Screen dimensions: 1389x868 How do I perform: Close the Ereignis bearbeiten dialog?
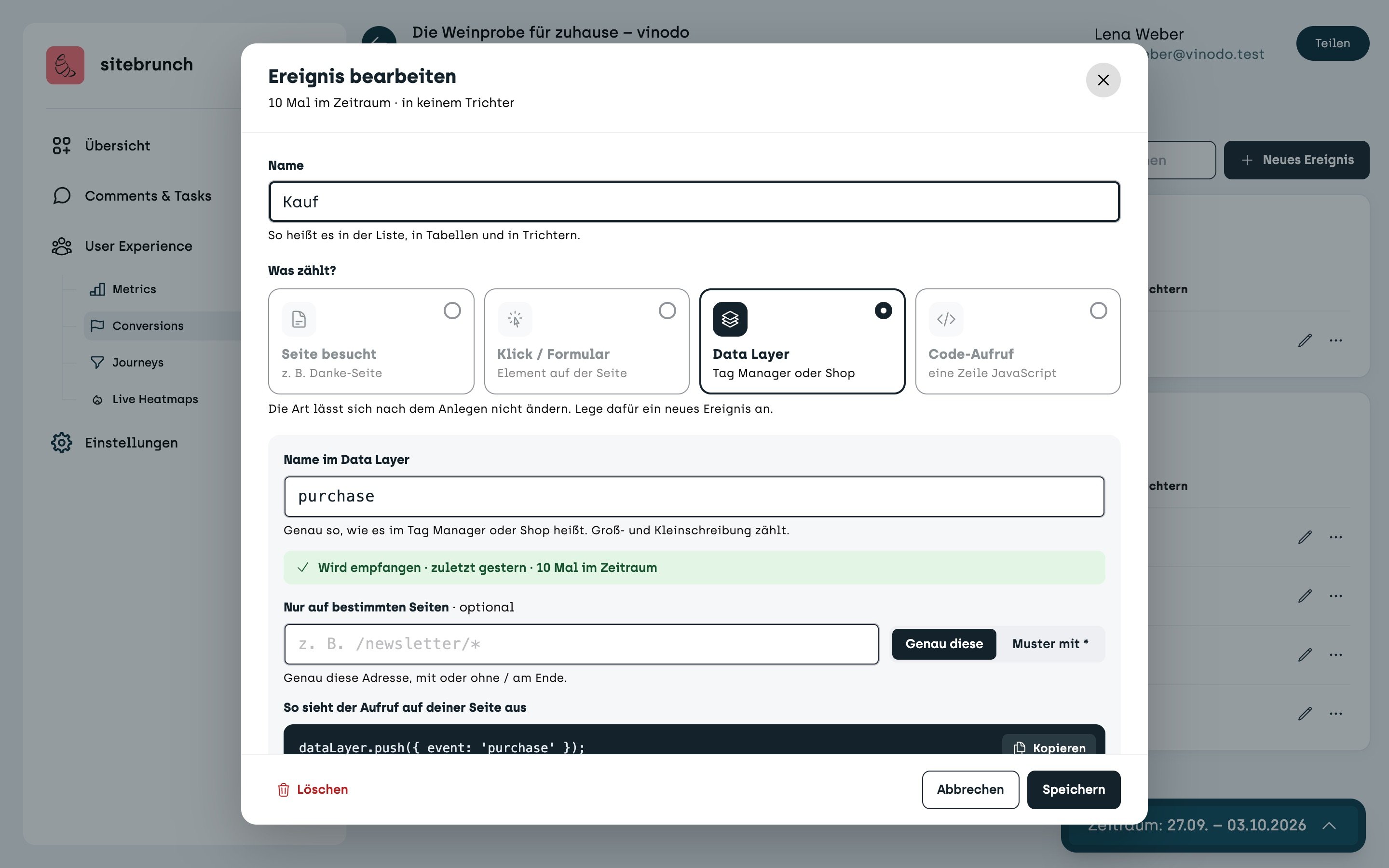[x=1103, y=80]
